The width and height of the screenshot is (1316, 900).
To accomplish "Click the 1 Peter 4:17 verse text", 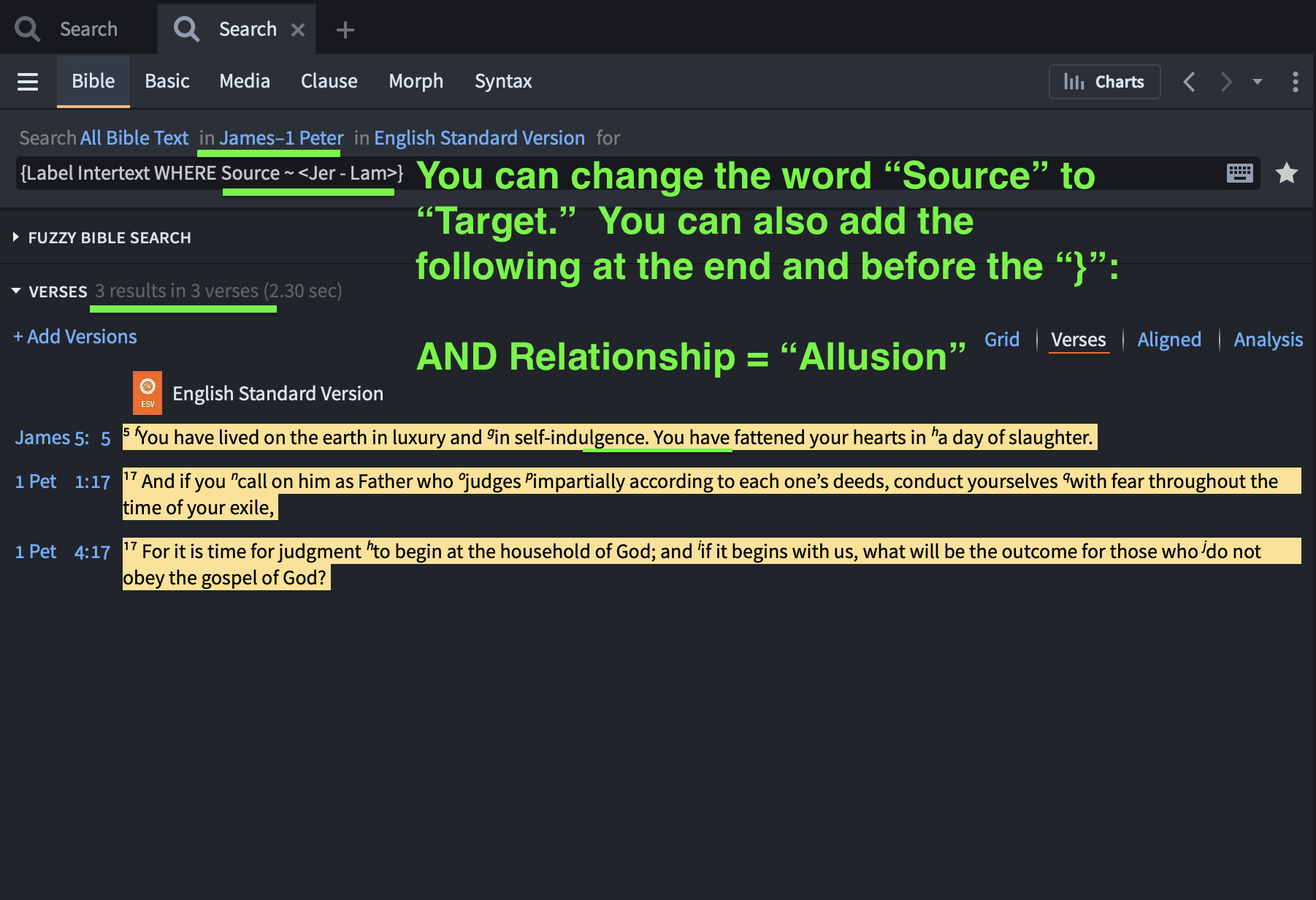I will click(x=712, y=565).
